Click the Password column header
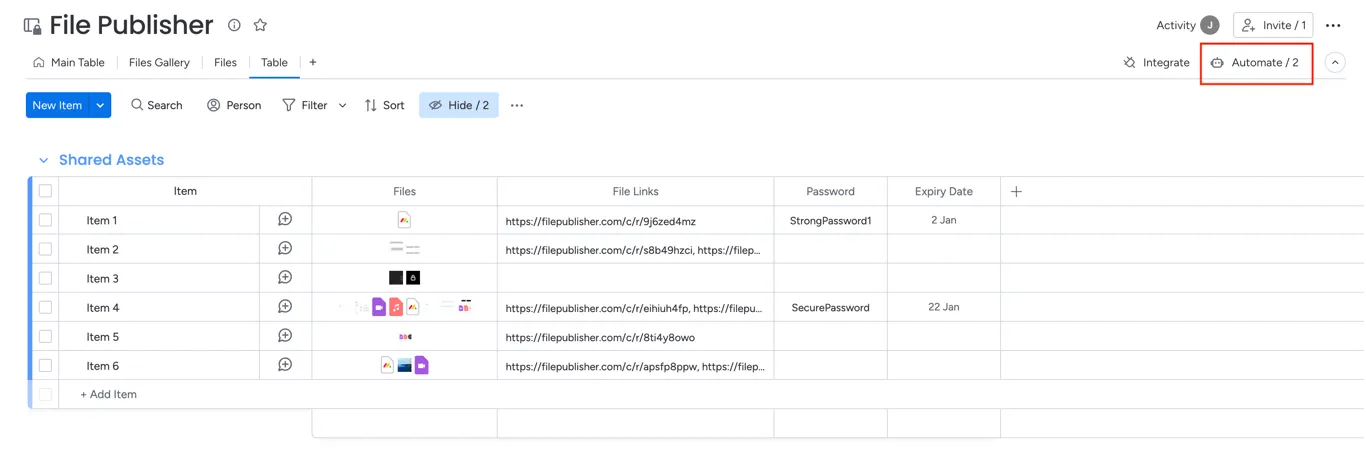 (x=830, y=191)
